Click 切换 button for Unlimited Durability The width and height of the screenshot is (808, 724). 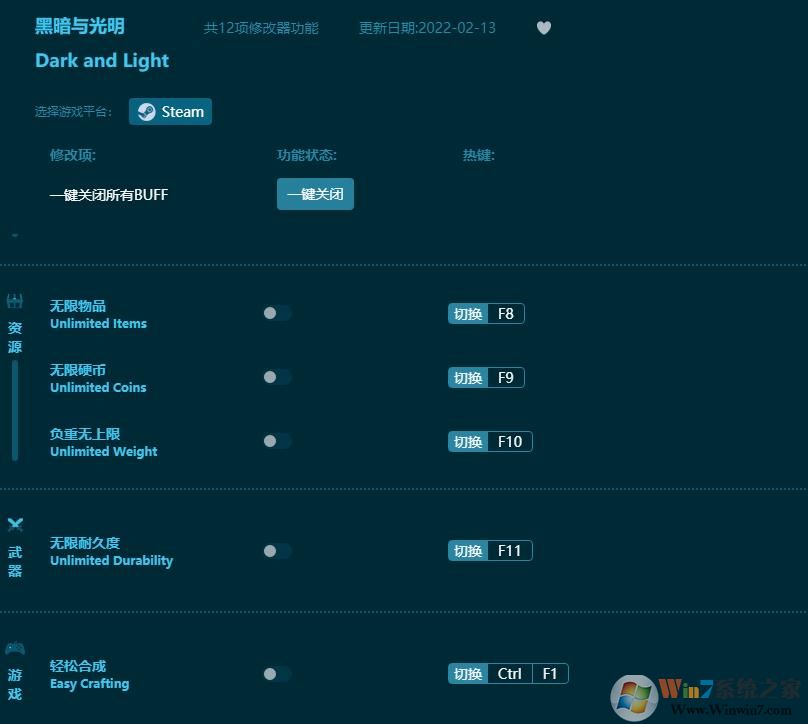click(468, 551)
